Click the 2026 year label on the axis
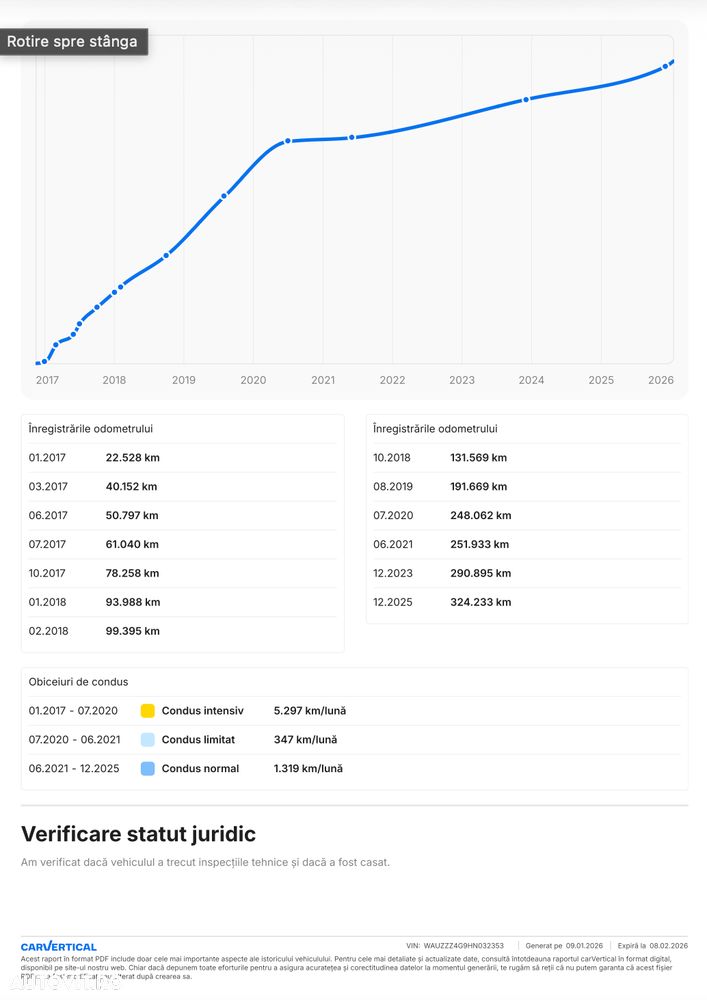This screenshot has height=1000, width=707. point(660,380)
